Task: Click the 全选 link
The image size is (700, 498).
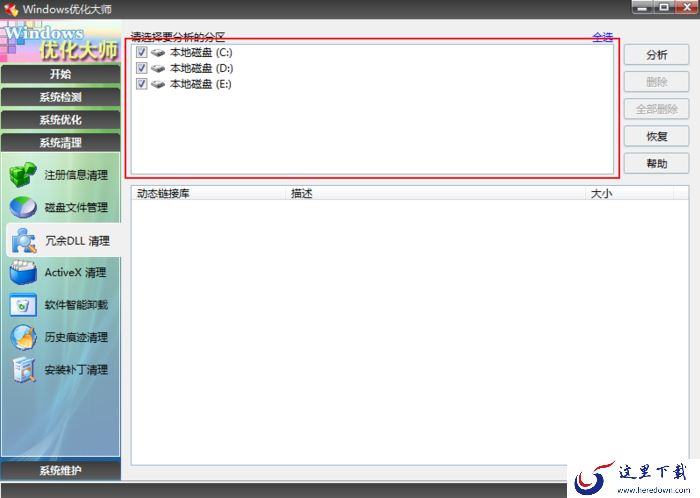Action: tap(603, 37)
